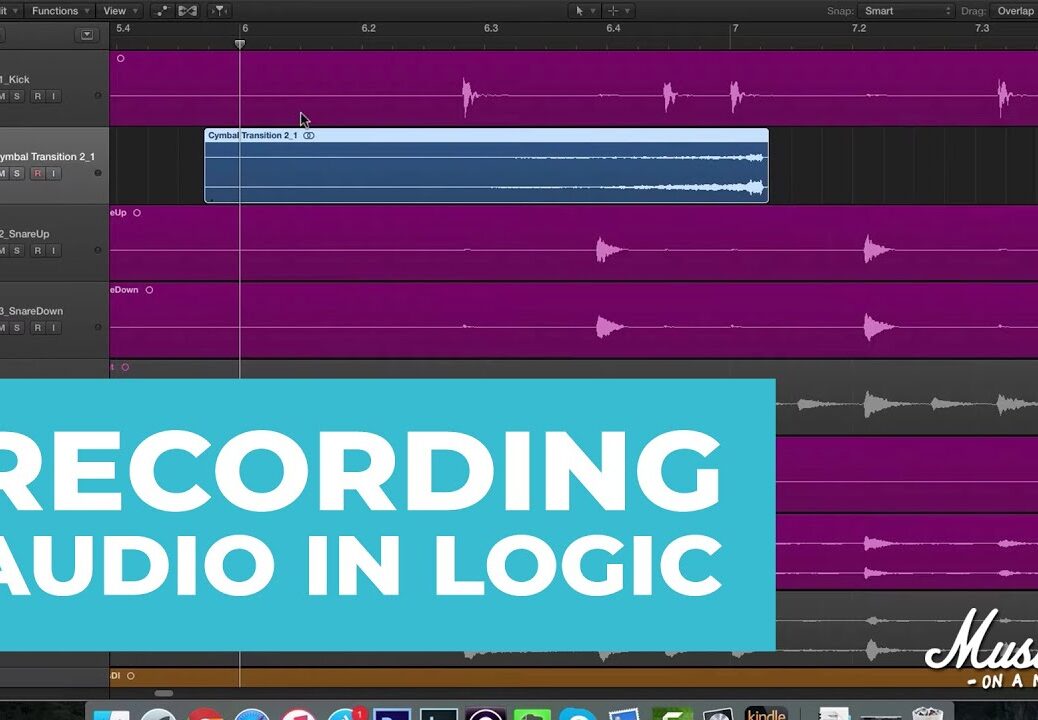Click the playhead handle in the ruler
This screenshot has height=720, width=1038.
tap(240, 44)
